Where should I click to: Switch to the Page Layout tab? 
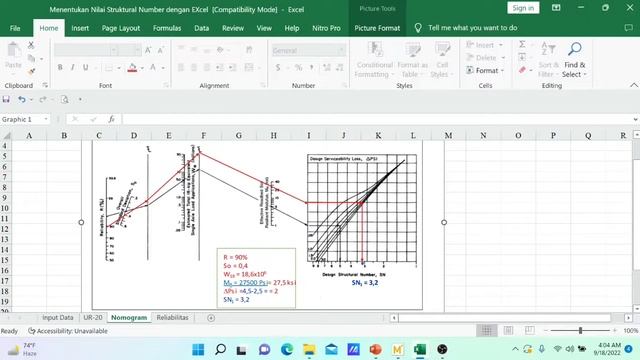pos(121,28)
